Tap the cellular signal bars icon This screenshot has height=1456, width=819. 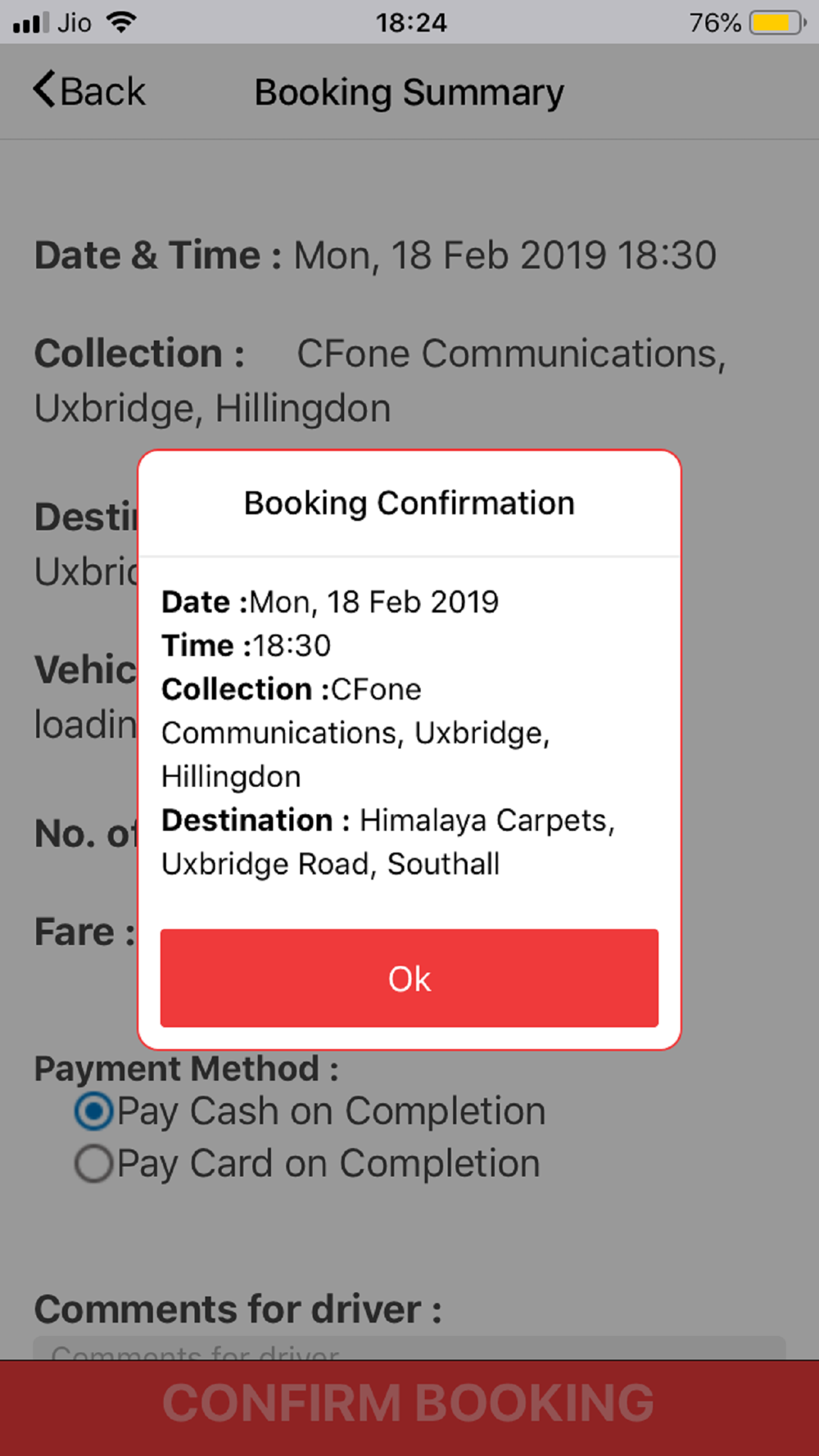[31, 23]
